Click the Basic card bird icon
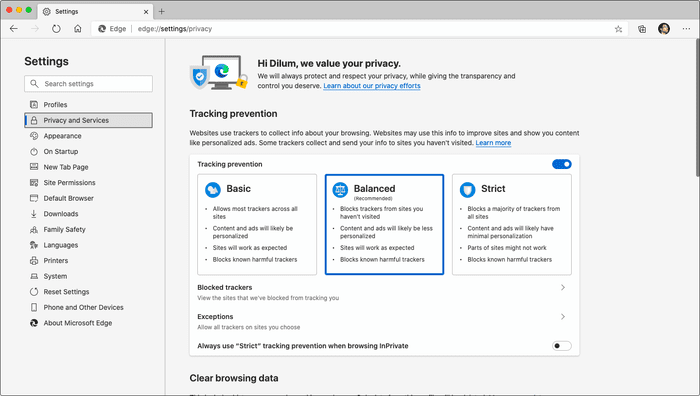This screenshot has width=700, height=396. 213,190
